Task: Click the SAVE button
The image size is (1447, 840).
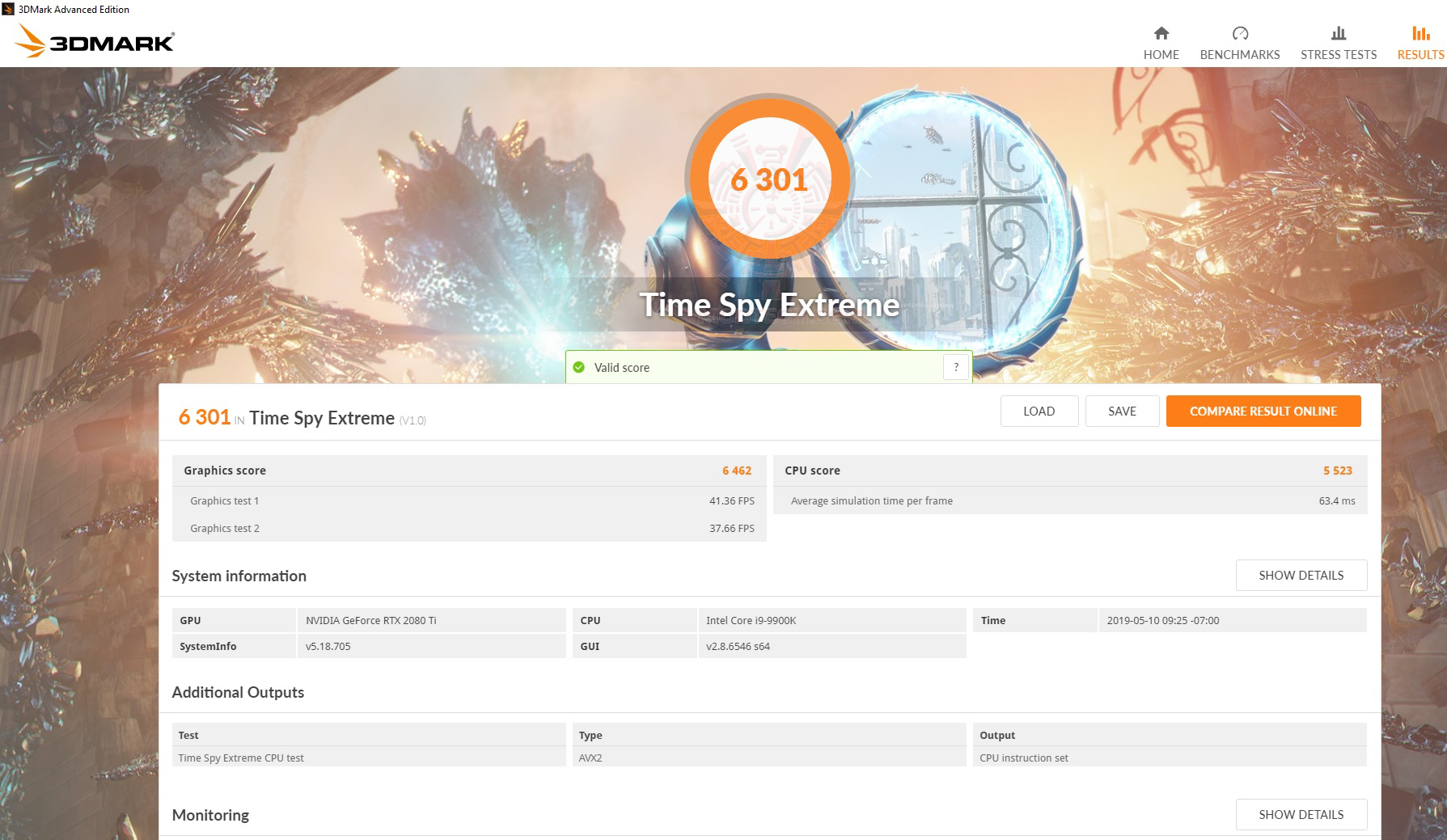Action: point(1122,411)
